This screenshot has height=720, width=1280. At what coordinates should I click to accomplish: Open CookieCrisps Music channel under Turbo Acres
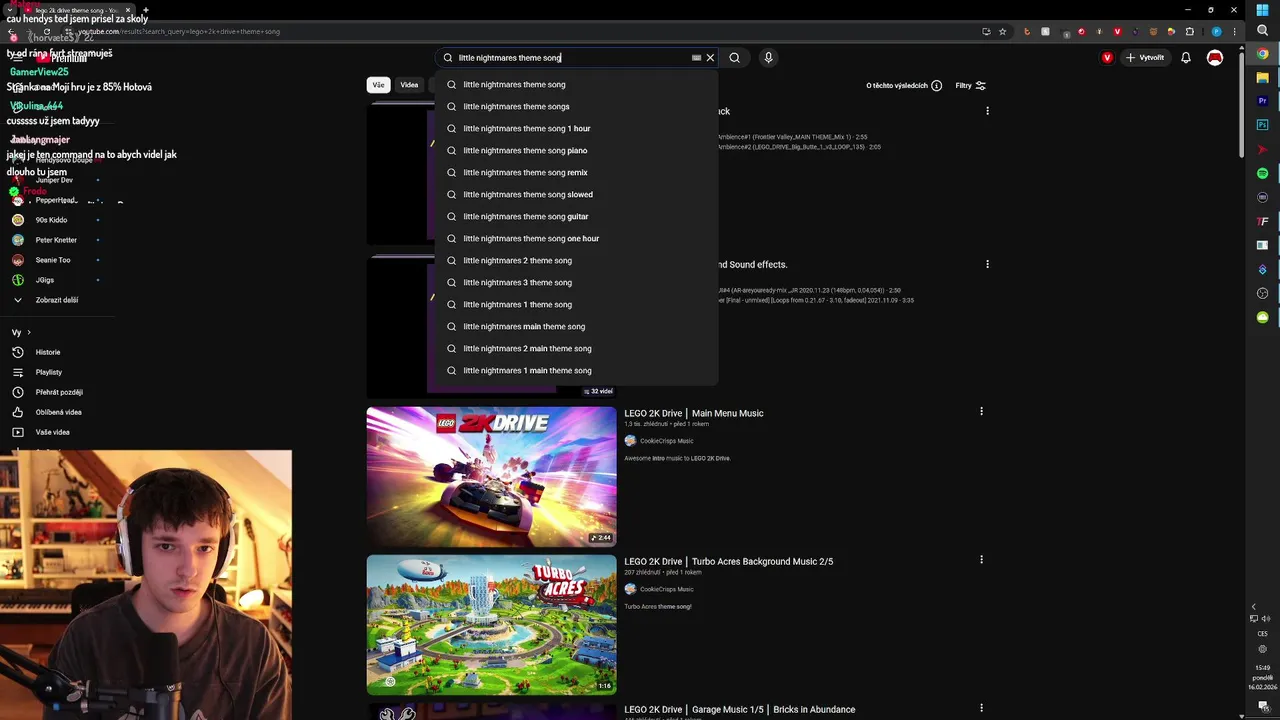(666, 589)
